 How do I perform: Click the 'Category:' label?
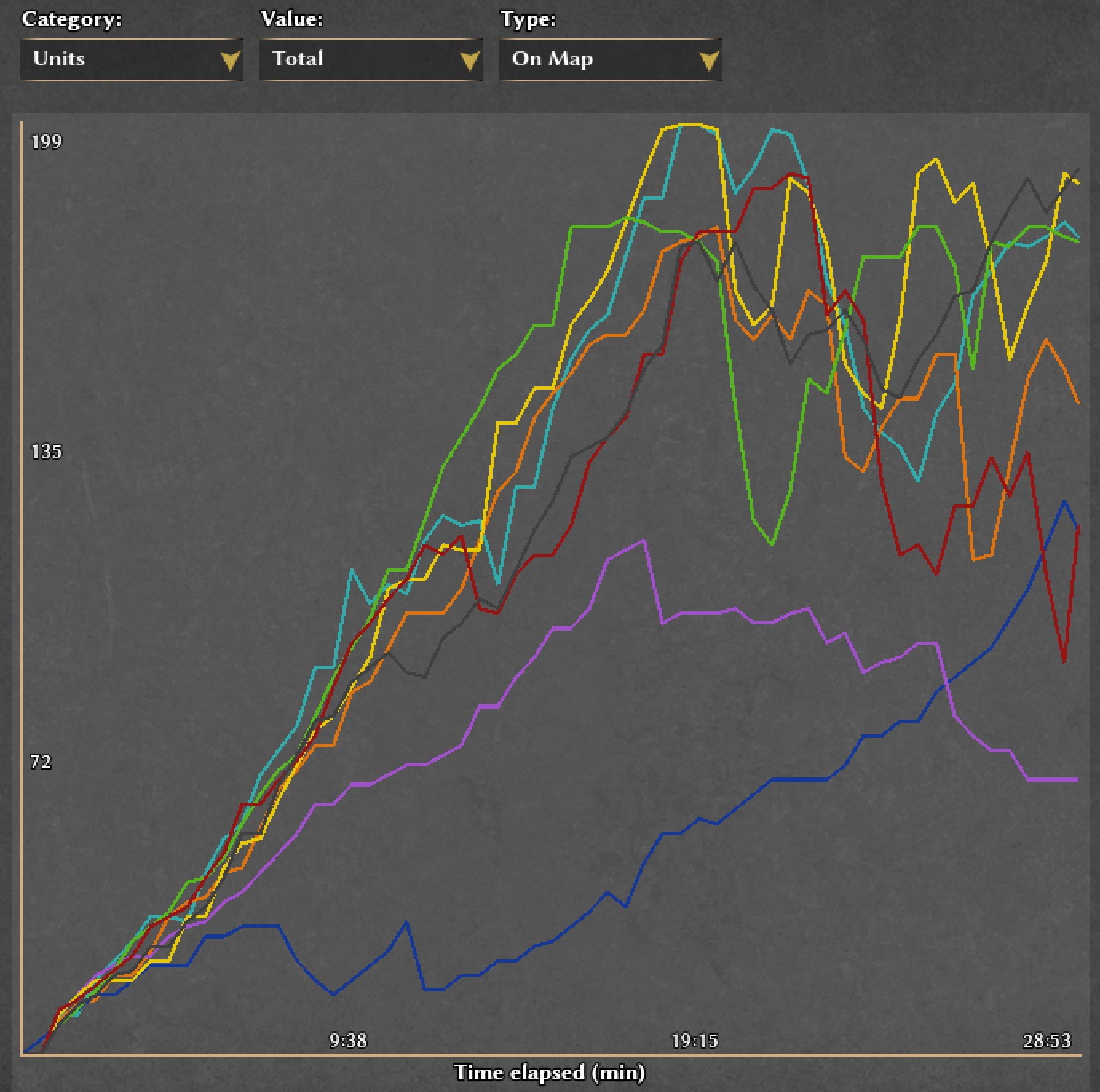point(72,19)
